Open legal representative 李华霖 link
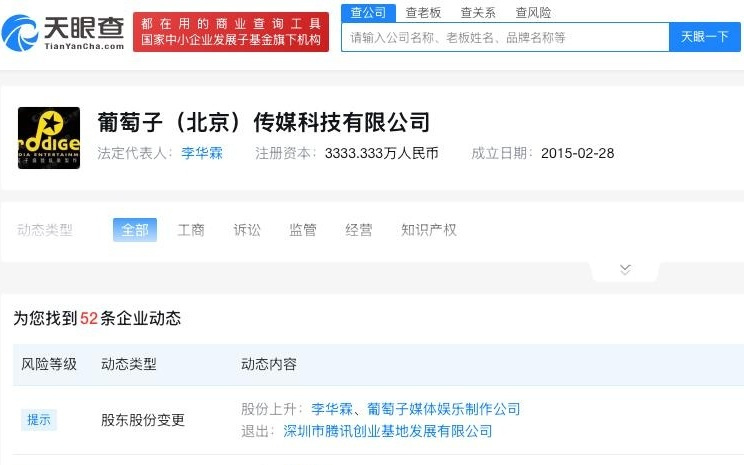 [202, 153]
